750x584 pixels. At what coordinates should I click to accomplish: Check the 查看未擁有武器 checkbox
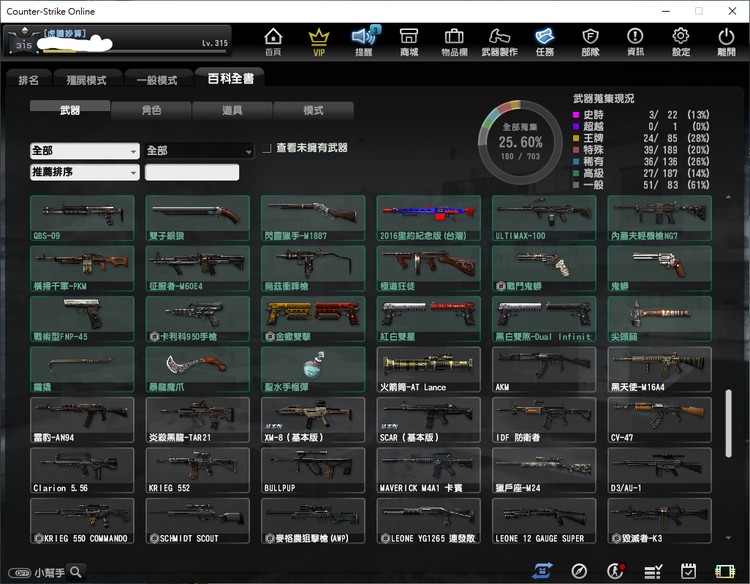tap(267, 148)
